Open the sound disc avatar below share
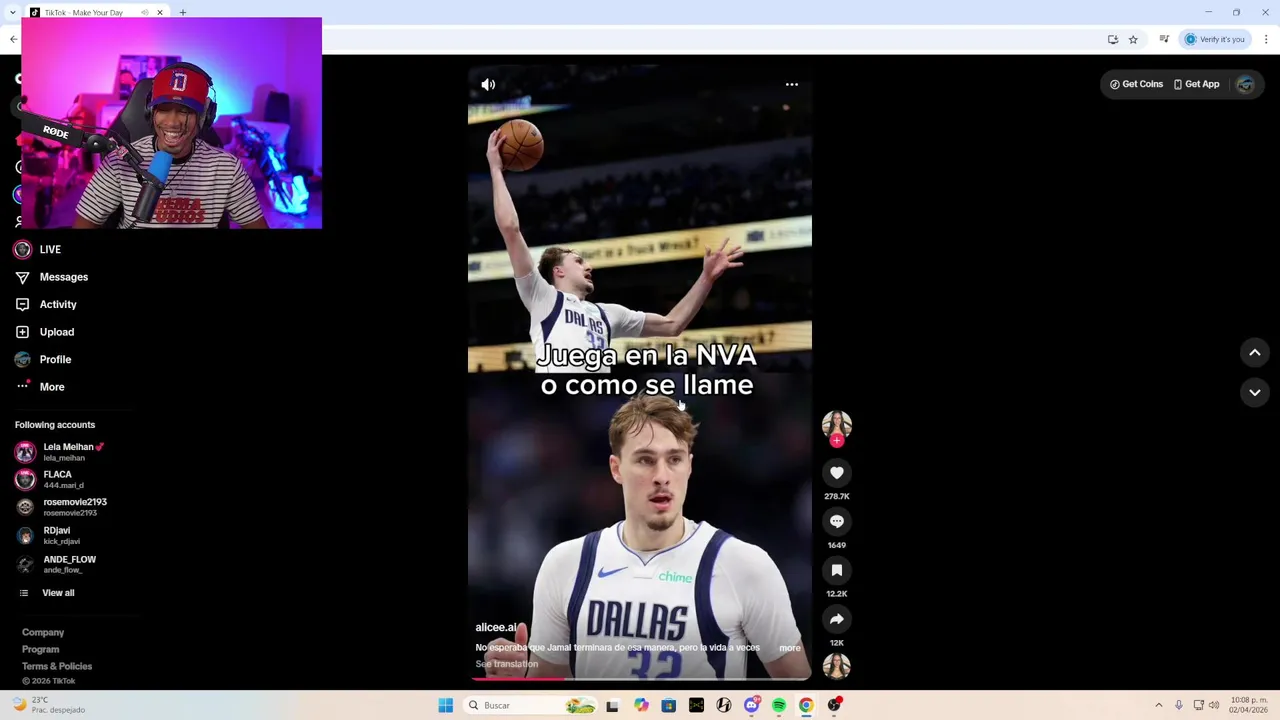The height and width of the screenshot is (720, 1280). click(837, 666)
